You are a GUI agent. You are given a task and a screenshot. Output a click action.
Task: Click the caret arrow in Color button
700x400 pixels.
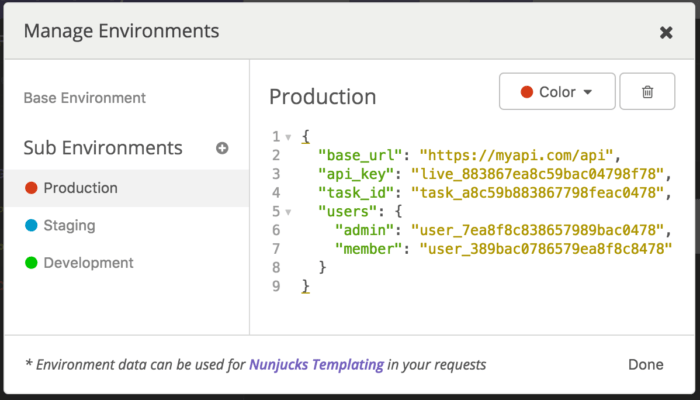pyautogui.click(x=588, y=92)
